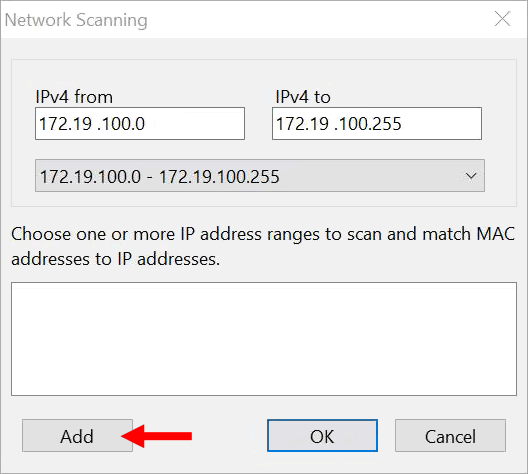
Task: Expand the IP range dropdown chevron arrow
Action: click(471, 176)
